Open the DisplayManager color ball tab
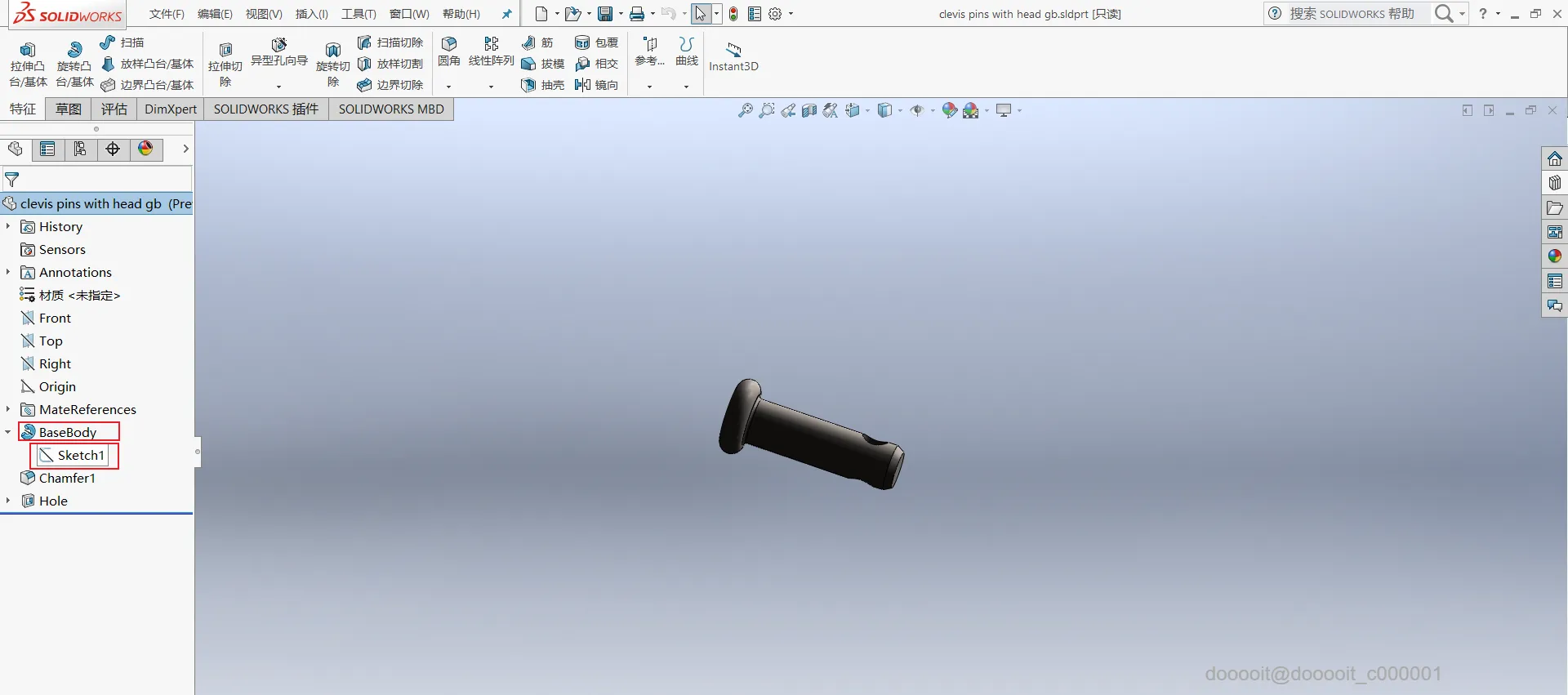The image size is (1568, 695). [145, 149]
